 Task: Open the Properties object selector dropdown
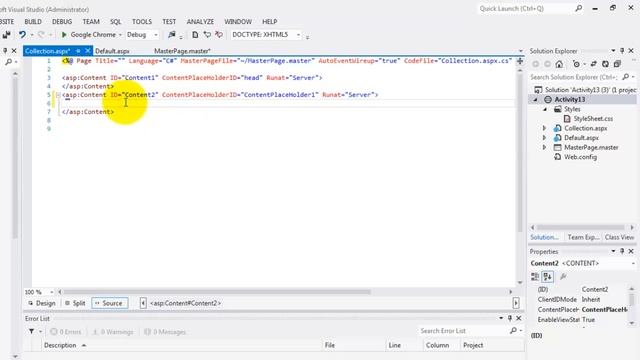[x=633, y=264]
